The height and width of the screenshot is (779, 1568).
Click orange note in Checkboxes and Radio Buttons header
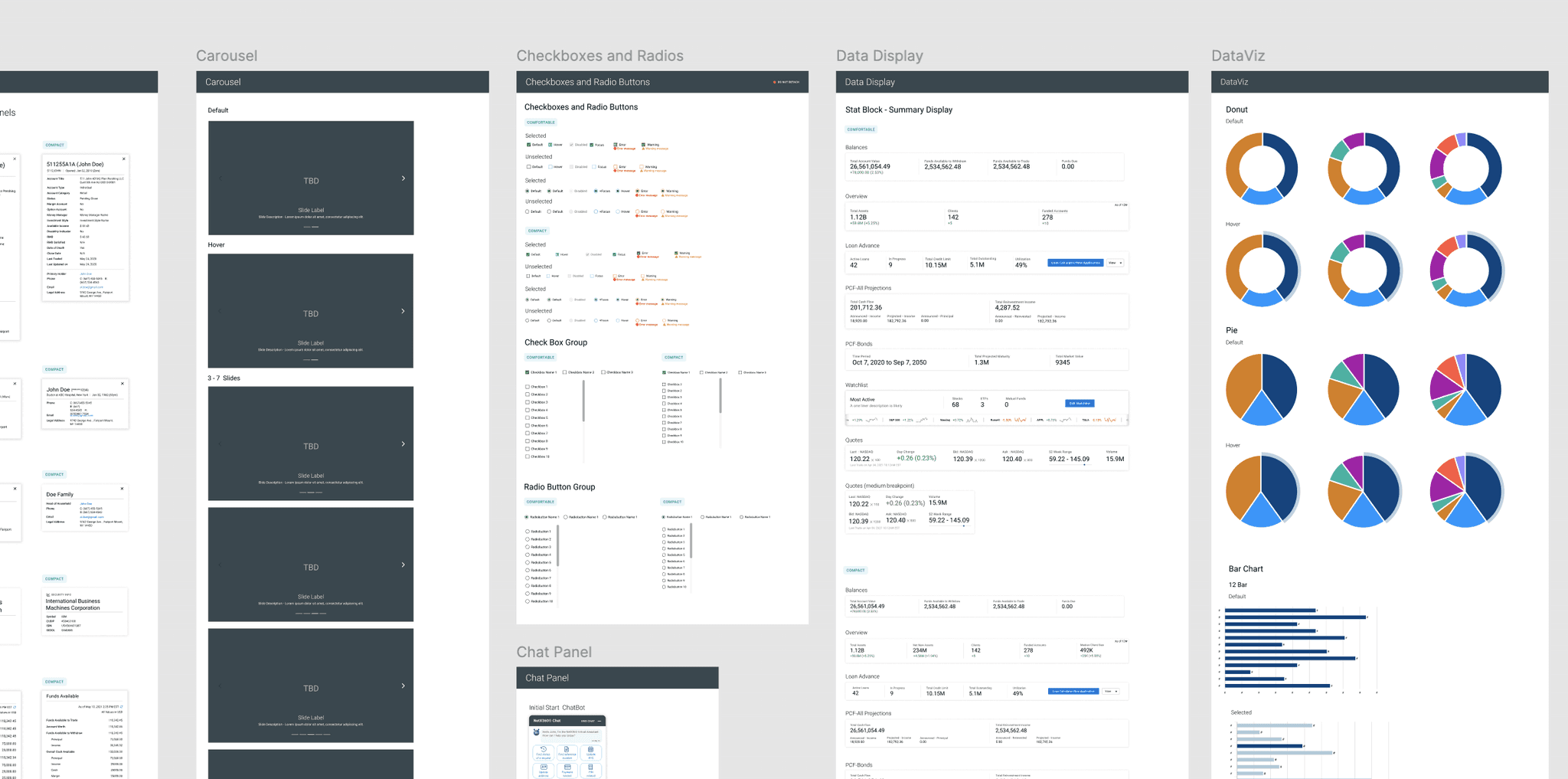[x=786, y=82]
